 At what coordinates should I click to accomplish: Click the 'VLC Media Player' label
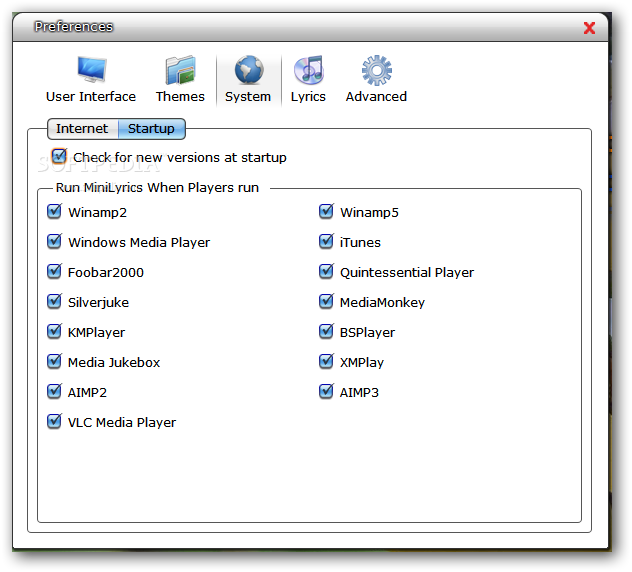point(122,422)
